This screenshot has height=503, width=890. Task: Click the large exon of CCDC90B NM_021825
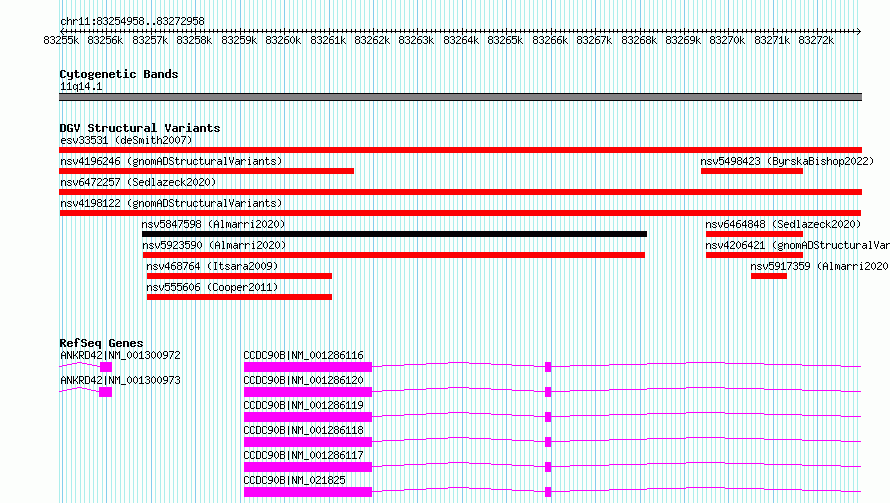click(x=308, y=492)
